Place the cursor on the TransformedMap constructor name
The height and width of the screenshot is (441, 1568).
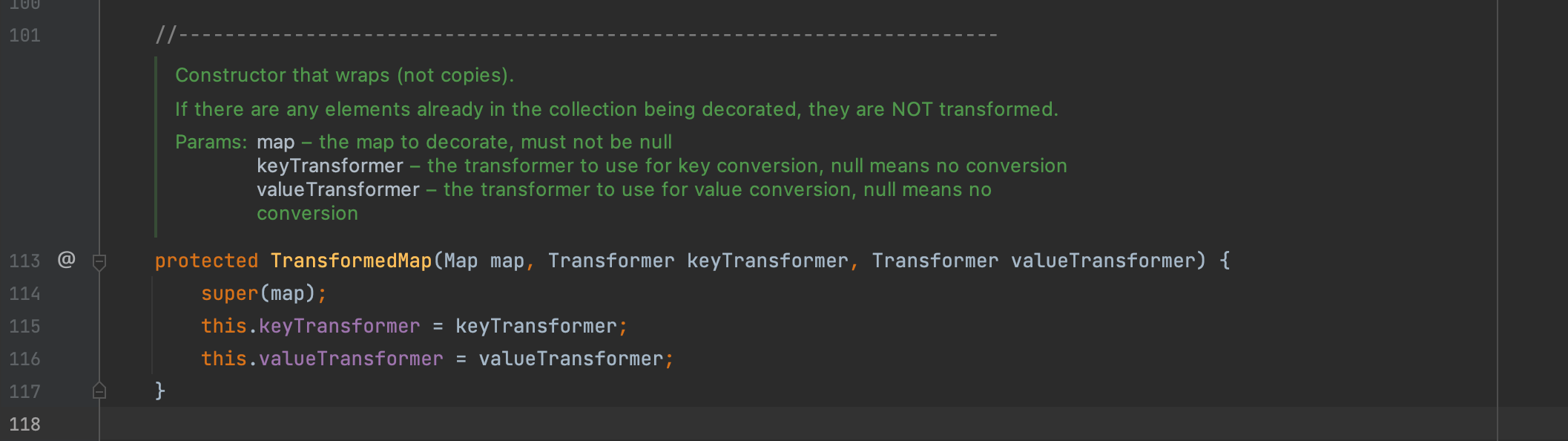351,261
